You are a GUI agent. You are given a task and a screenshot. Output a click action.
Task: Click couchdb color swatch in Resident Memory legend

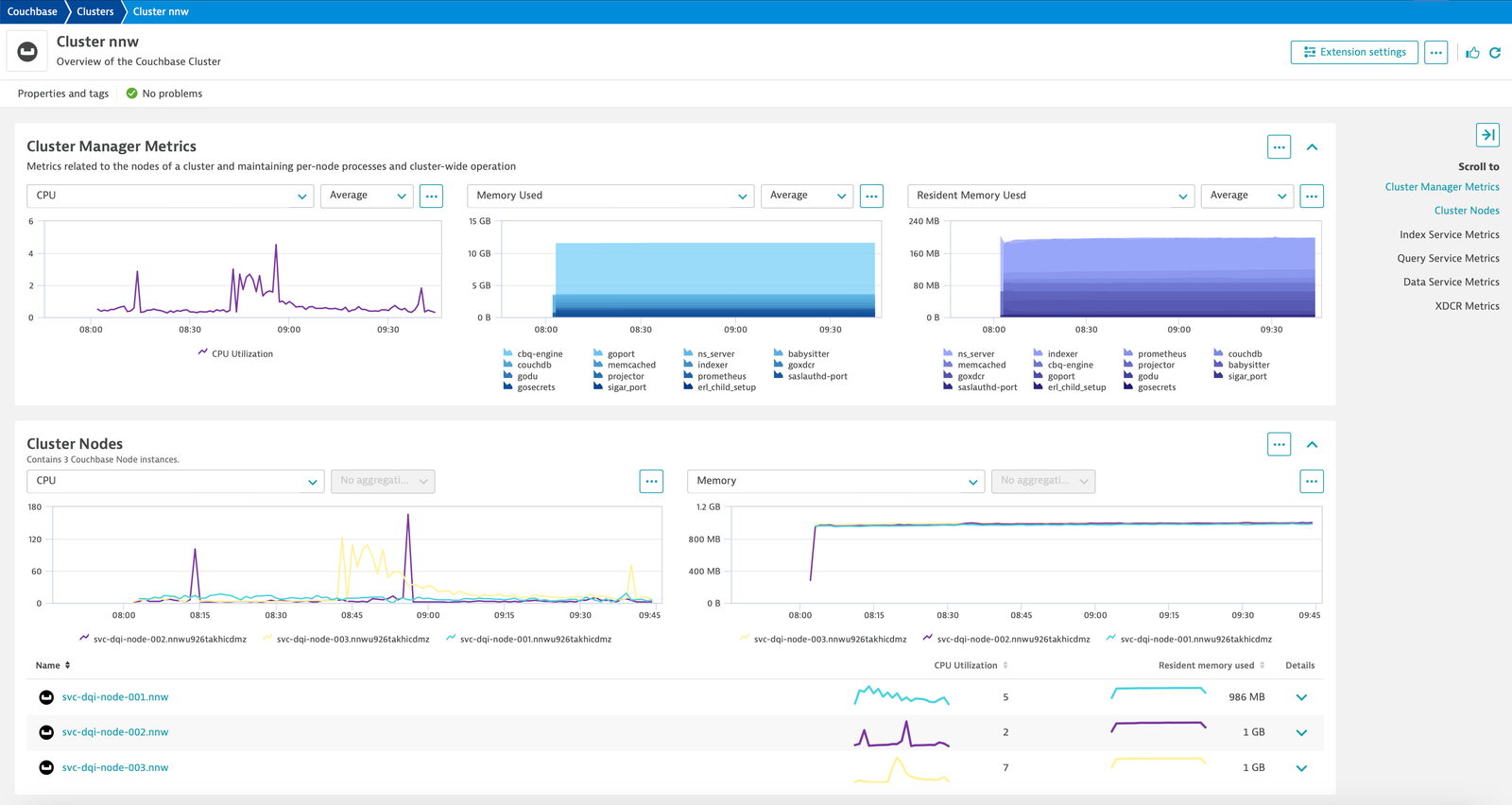1218,353
